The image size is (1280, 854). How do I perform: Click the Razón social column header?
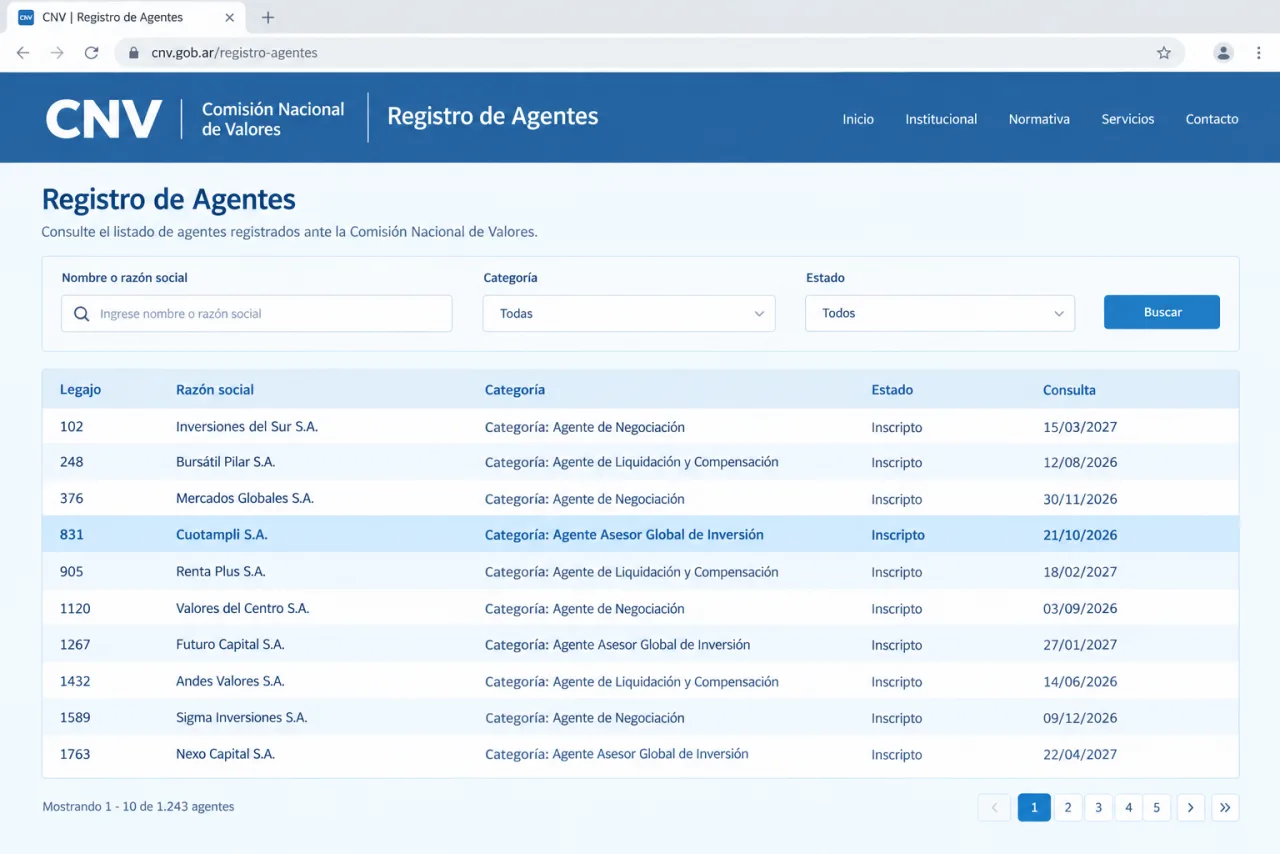tap(215, 390)
